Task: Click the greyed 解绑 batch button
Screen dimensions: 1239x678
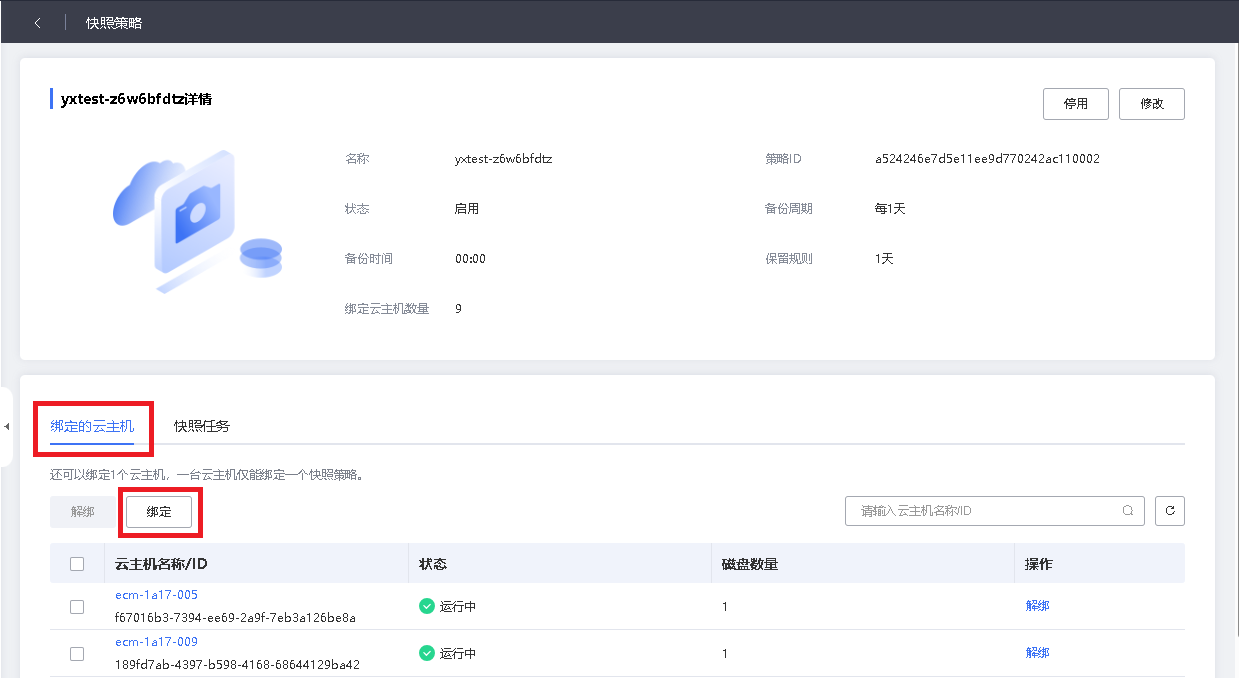Action: [x=83, y=511]
